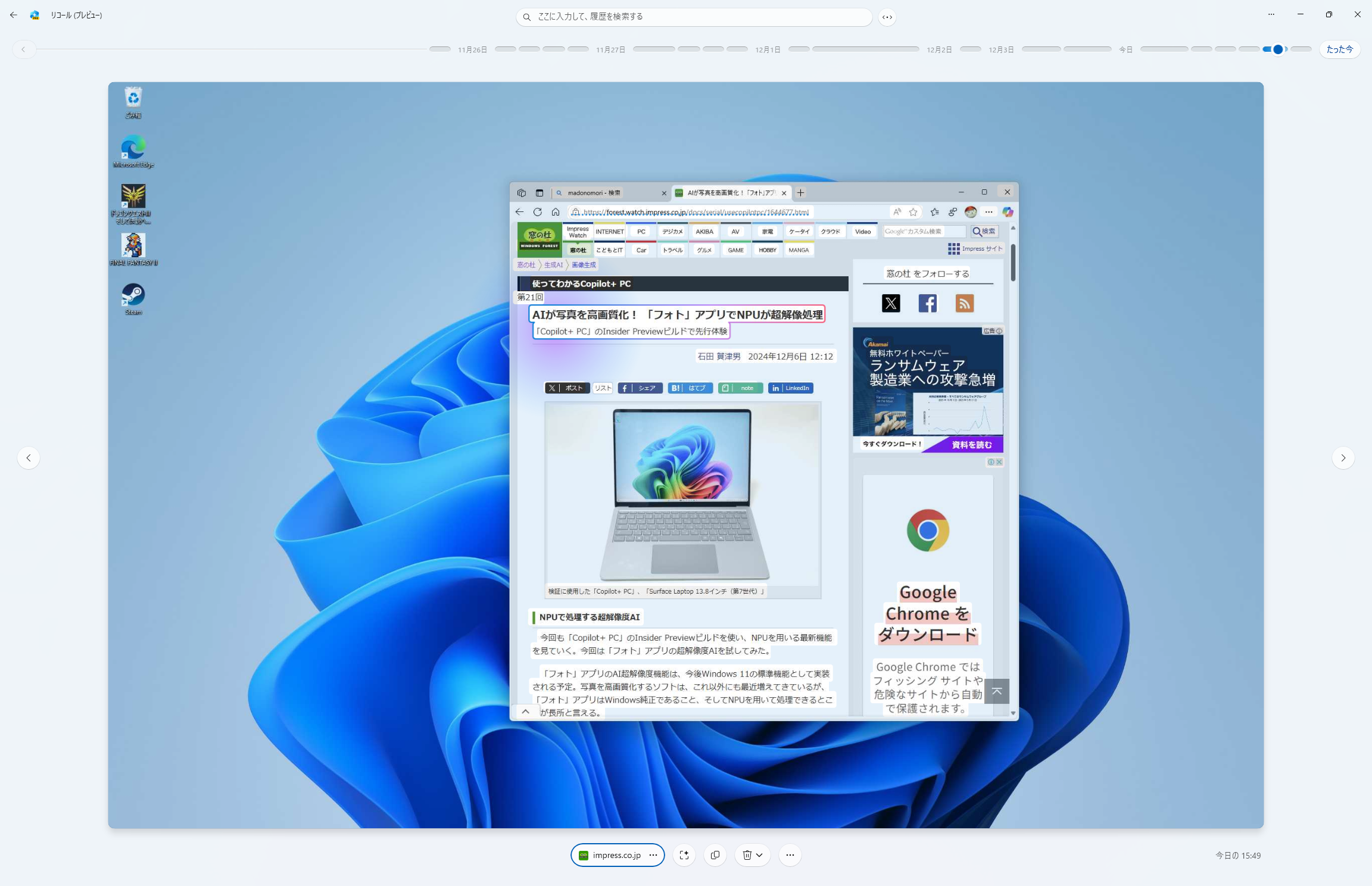Go to the previous snapshot with the left arrow
This screenshot has height=886, width=1372.
click(29, 458)
